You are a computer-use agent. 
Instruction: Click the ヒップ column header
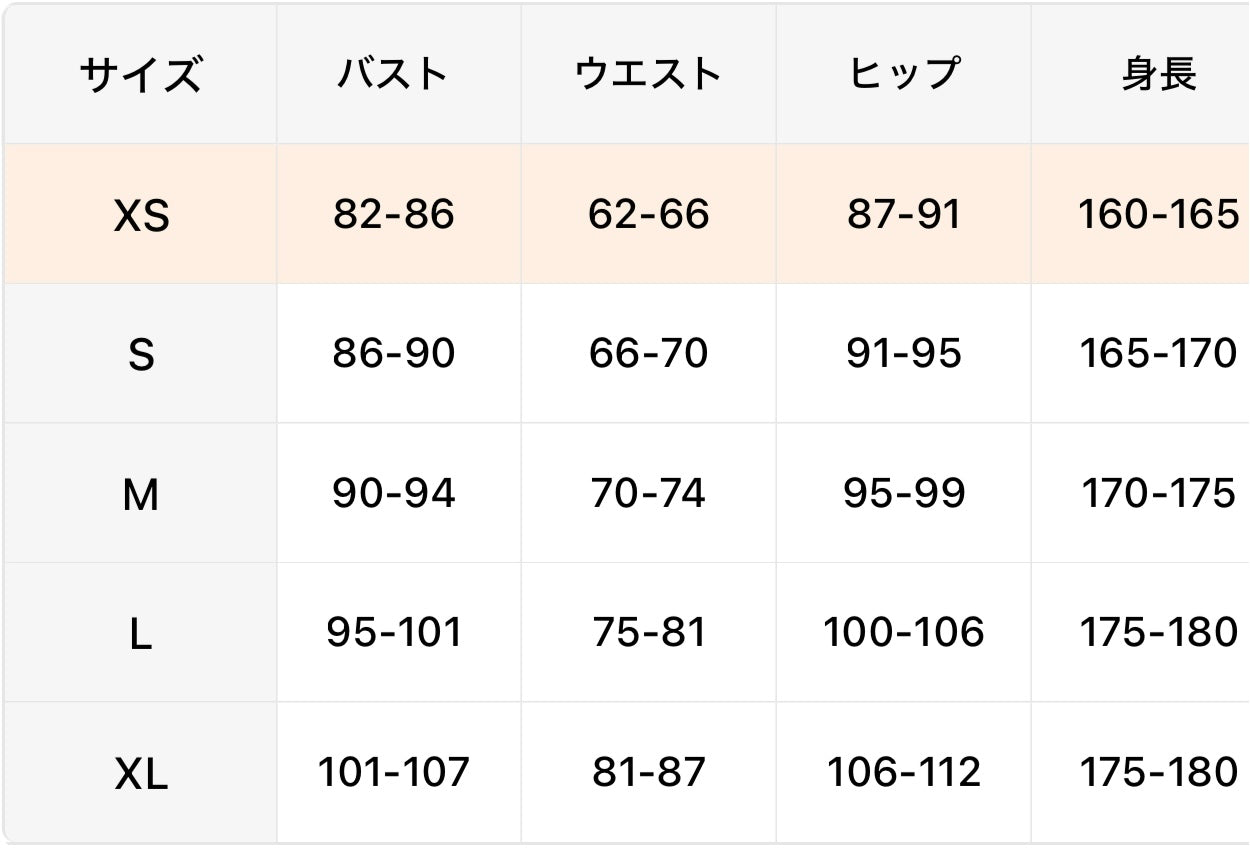903,75
